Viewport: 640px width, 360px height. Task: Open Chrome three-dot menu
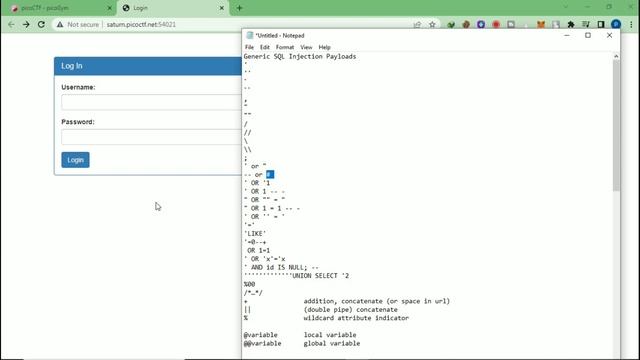[x=631, y=25]
